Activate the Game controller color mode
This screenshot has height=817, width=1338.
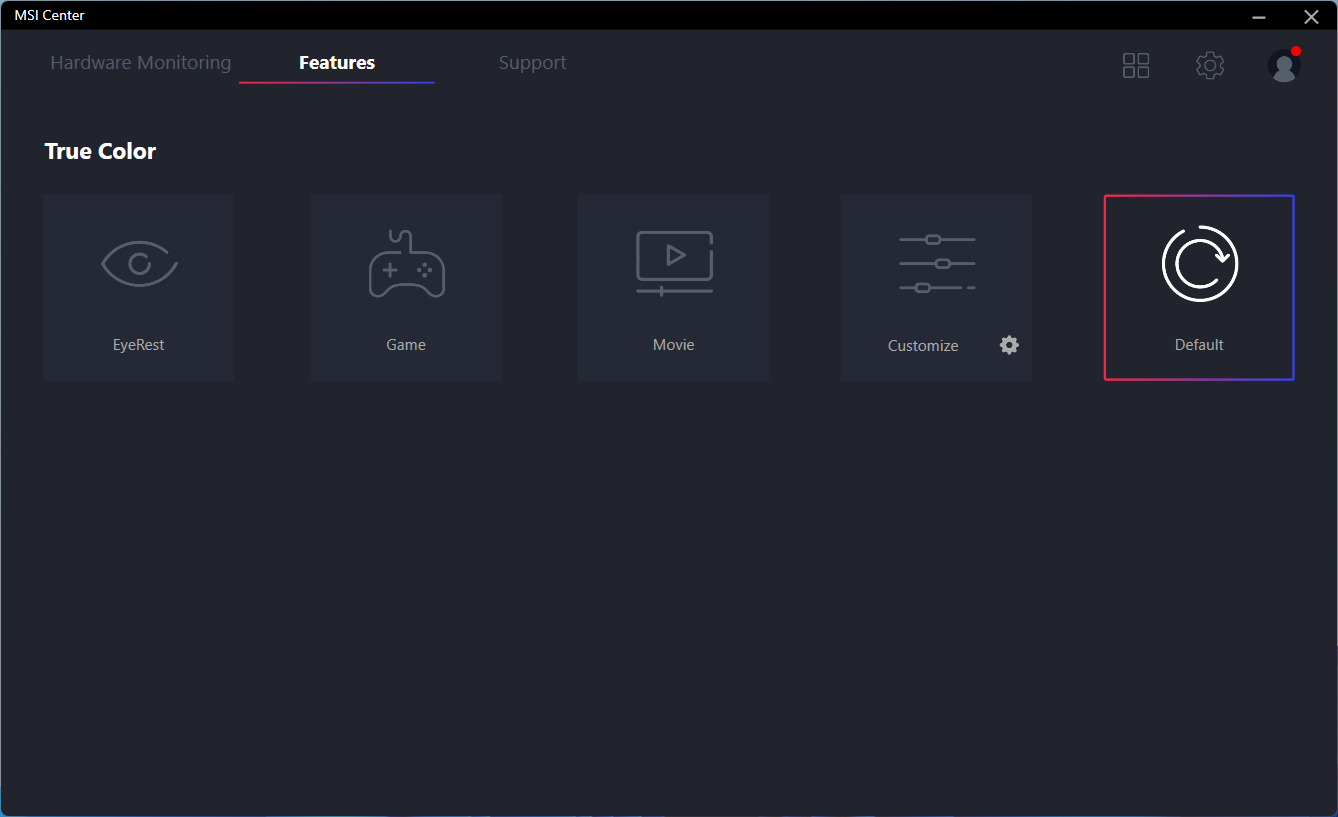(406, 288)
